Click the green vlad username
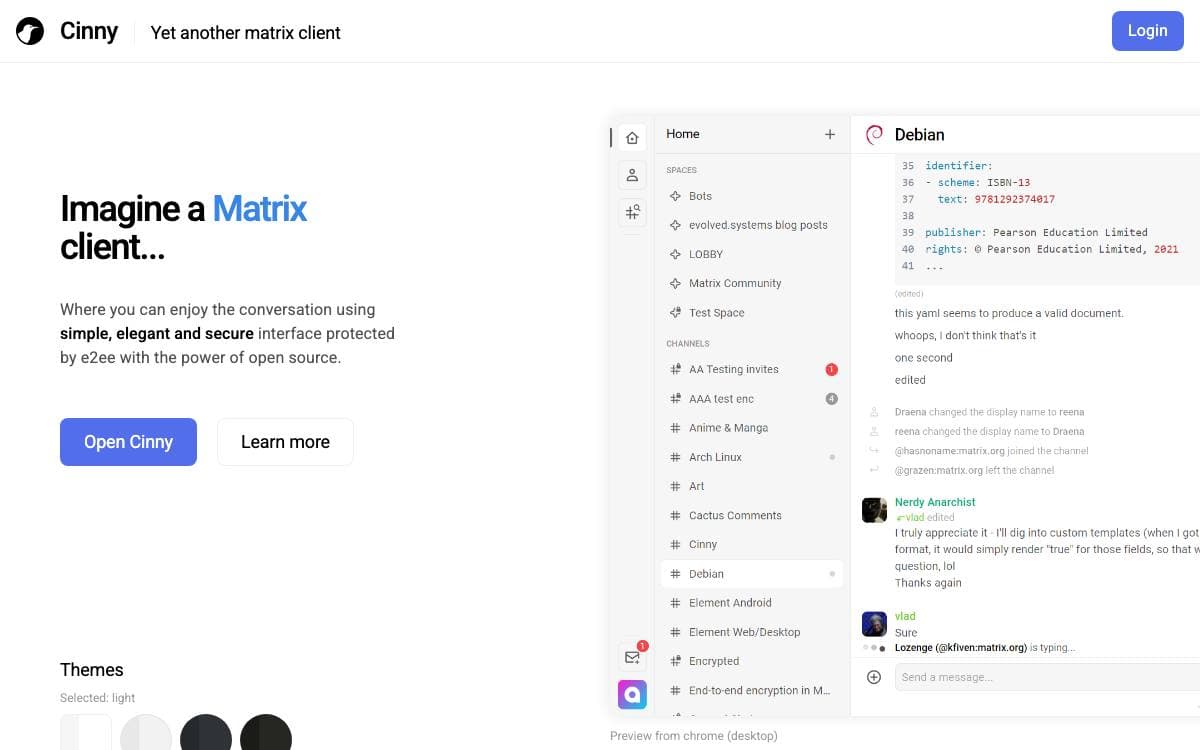1200x750 pixels. [x=905, y=616]
